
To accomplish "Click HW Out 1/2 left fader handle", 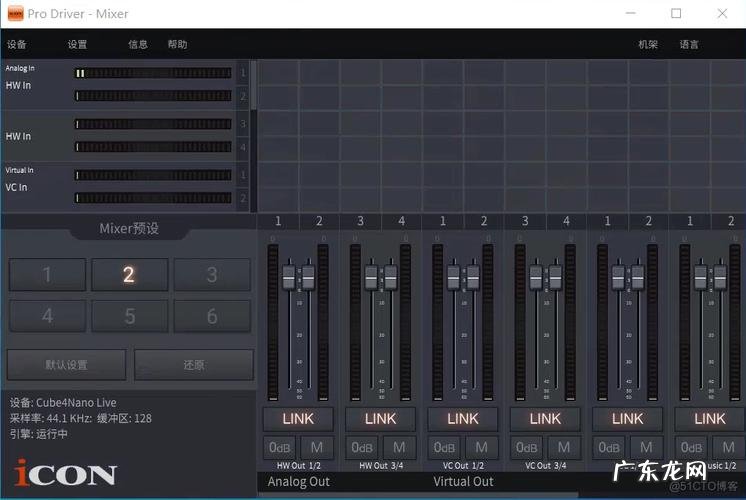I will click(289, 277).
